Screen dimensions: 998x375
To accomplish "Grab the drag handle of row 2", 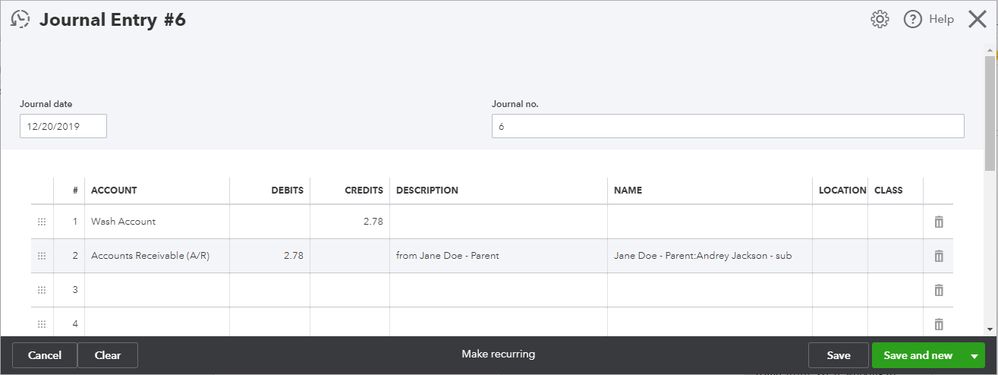I will pyautogui.click(x=42, y=256).
